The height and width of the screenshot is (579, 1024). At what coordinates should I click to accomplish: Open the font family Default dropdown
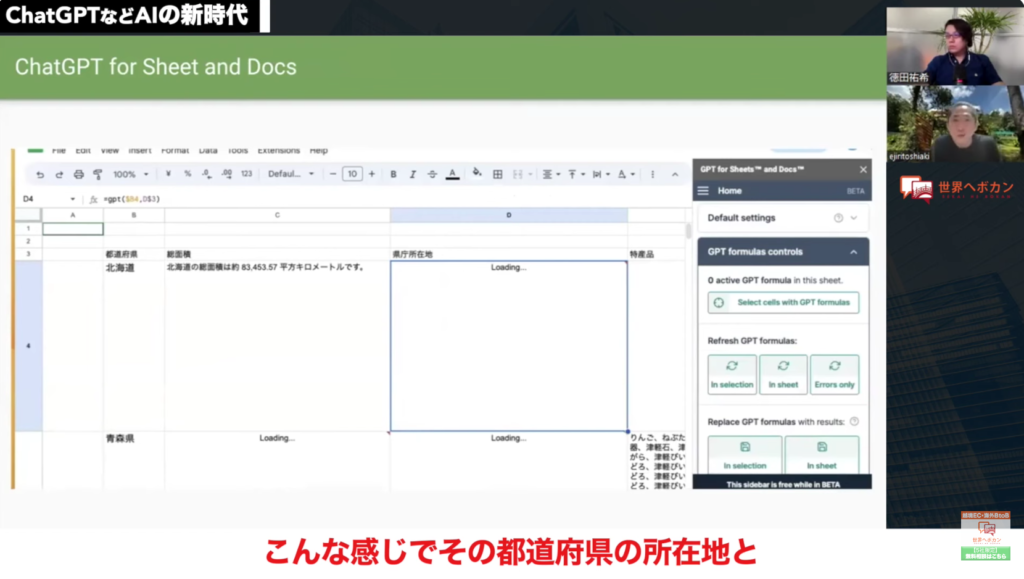[x=291, y=174]
